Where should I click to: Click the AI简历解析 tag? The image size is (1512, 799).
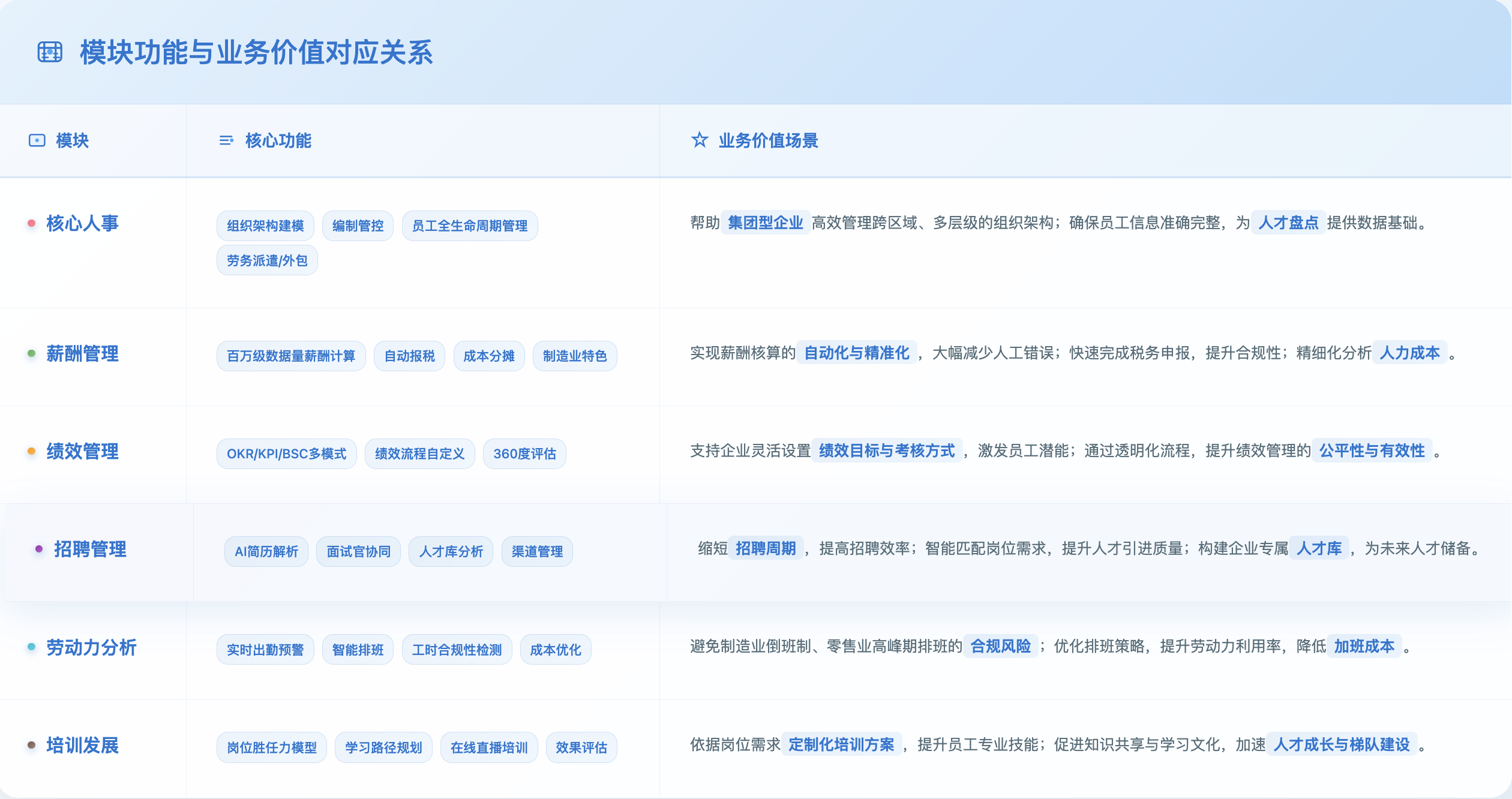266,552
